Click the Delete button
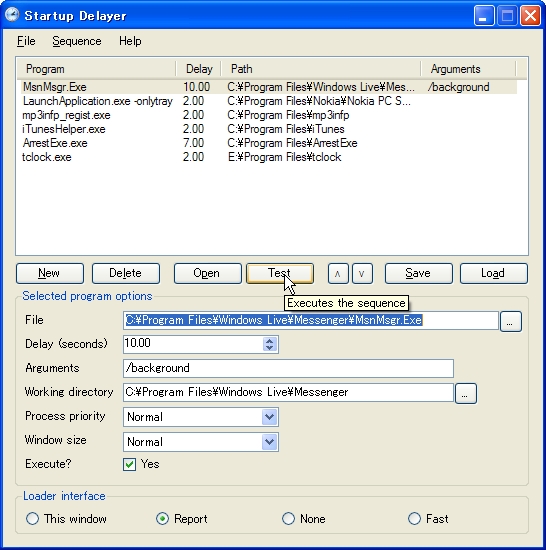Screen dimensions: 546x550 click(126, 273)
